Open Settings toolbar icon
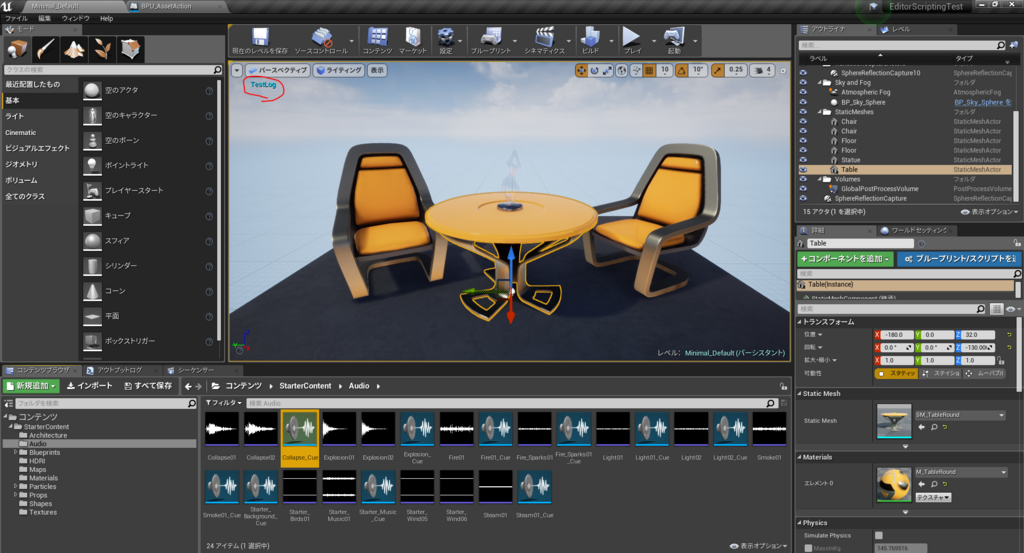Viewport: 1024px width, 553px height. coord(445,40)
